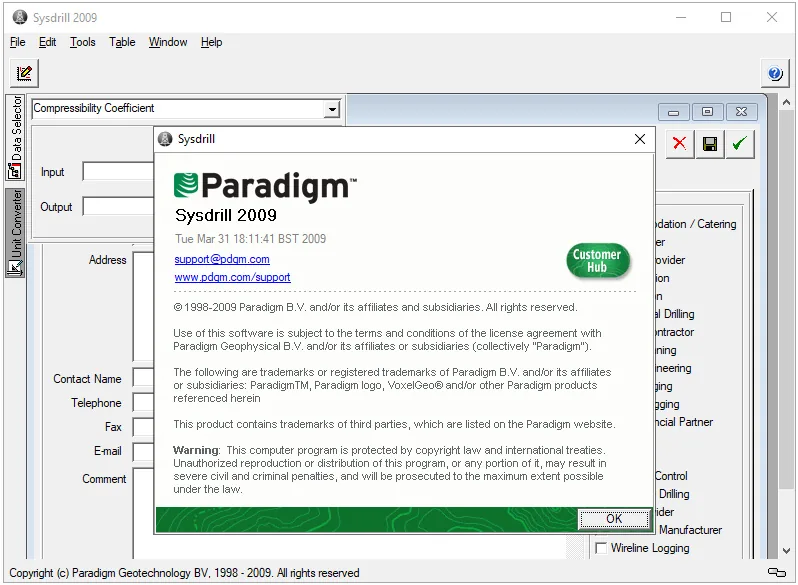Open the Help menu
Screen dimensions: 798x585
(211, 42)
